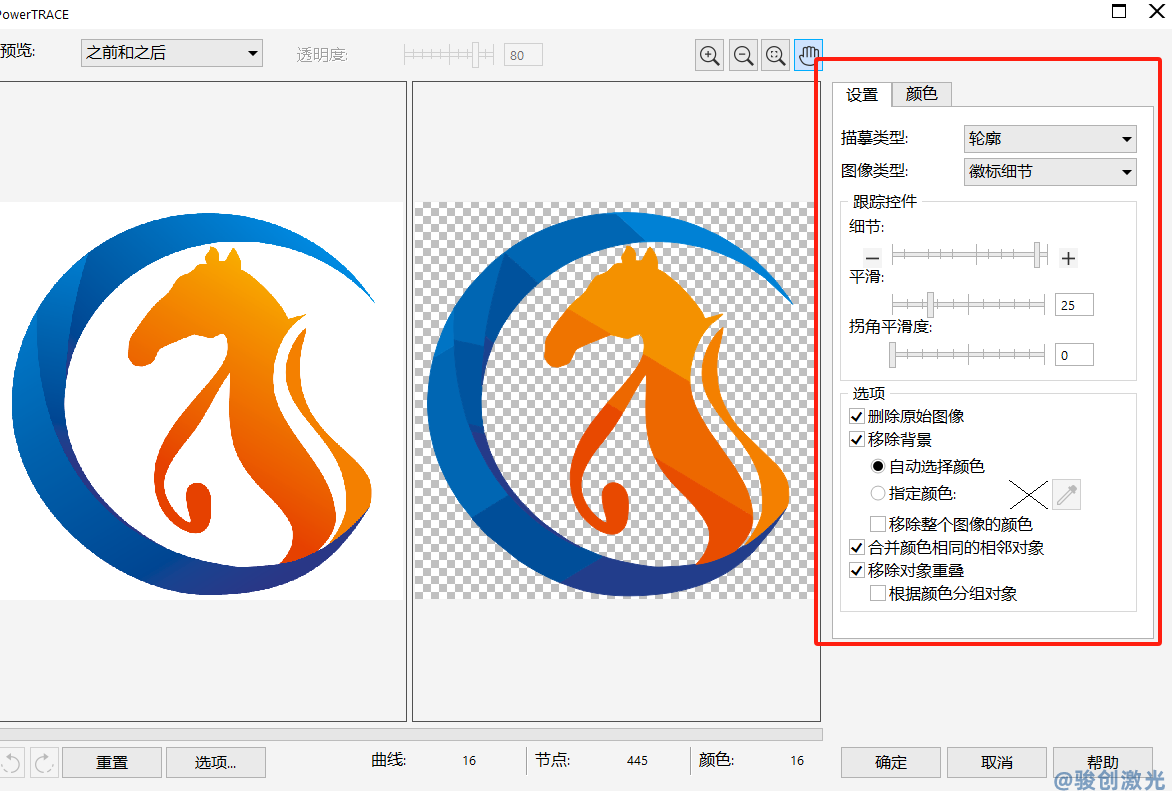Image resolution: width=1172 pixels, height=794 pixels.
Task: Uncheck 删除原始图像 option
Action: [x=857, y=416]
